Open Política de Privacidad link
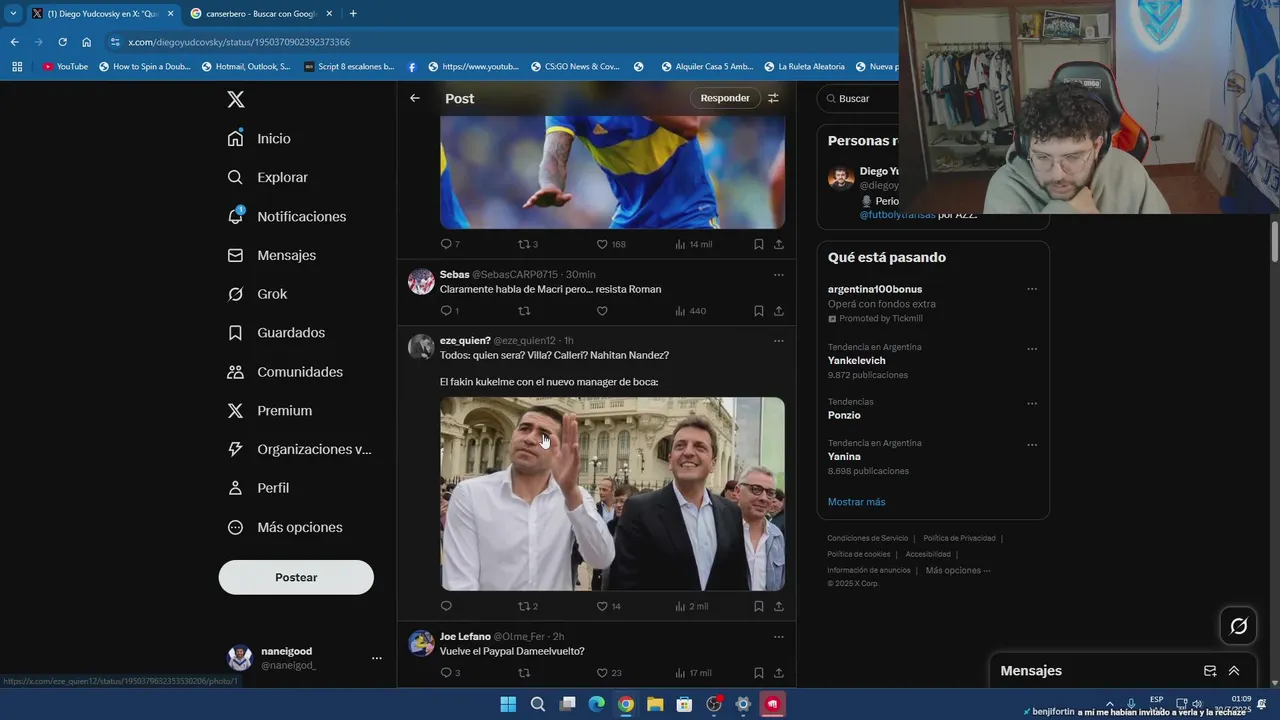Viewport: 1280px width, 720px height. coord(959,538)
